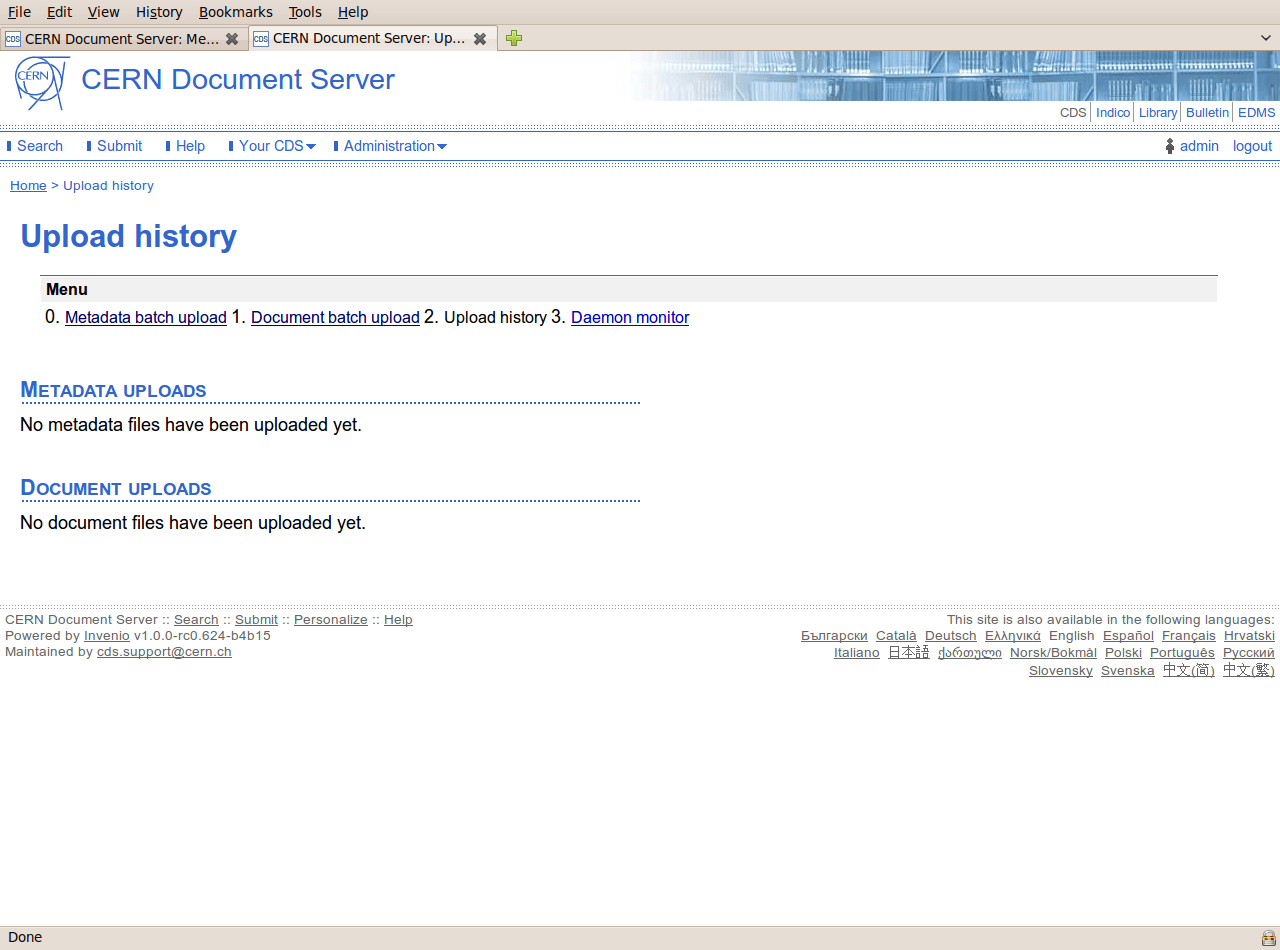Click the CERN Document Server title link

[238, 79]
